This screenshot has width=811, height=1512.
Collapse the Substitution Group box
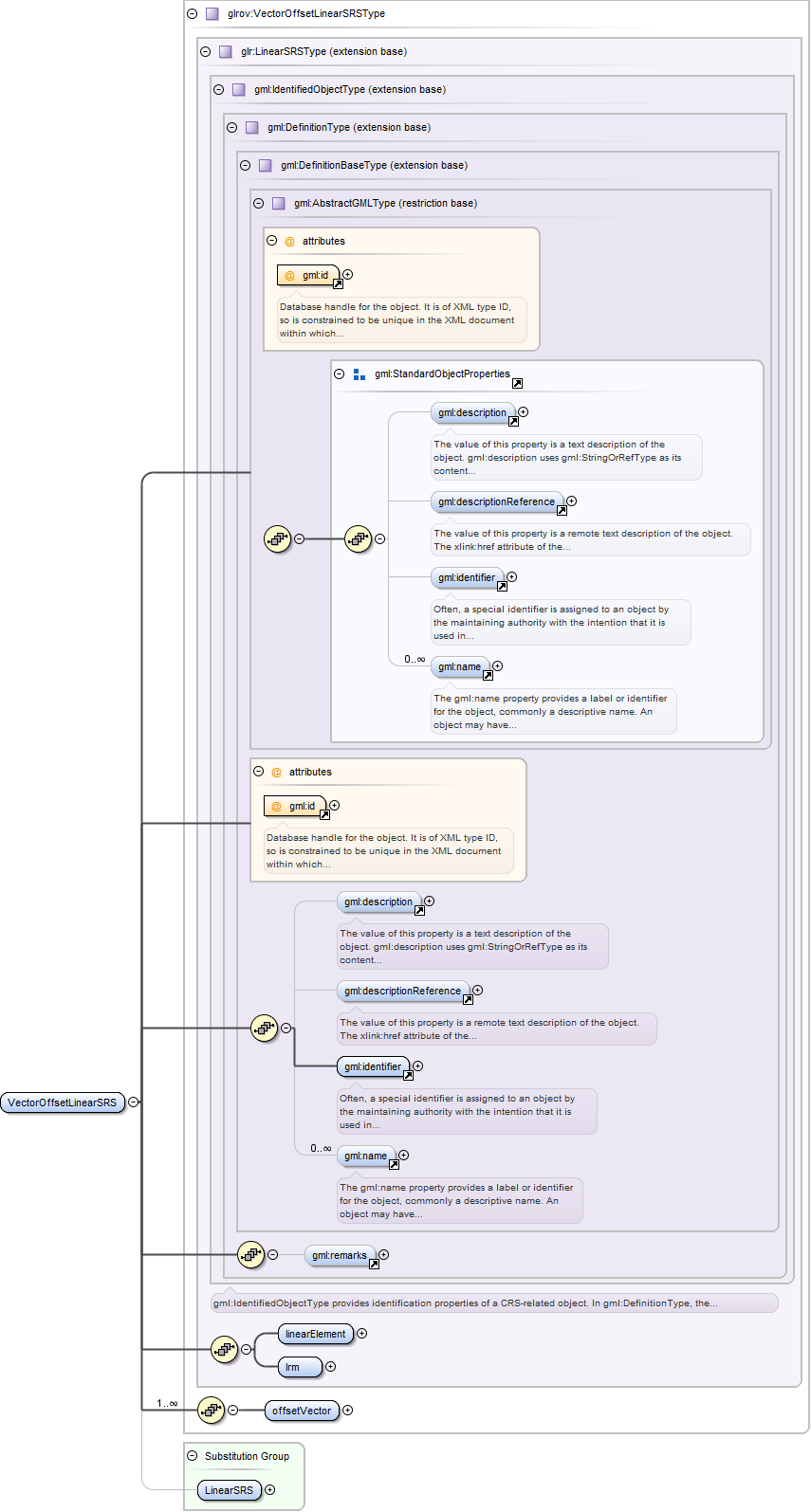[193, 1456]
